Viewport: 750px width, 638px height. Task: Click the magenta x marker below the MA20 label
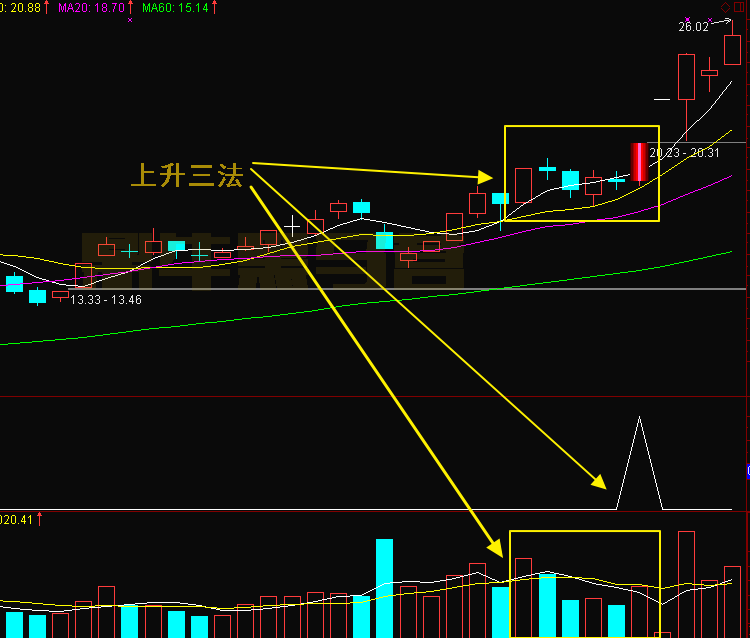pyautogui.click(x=129, y=19)
